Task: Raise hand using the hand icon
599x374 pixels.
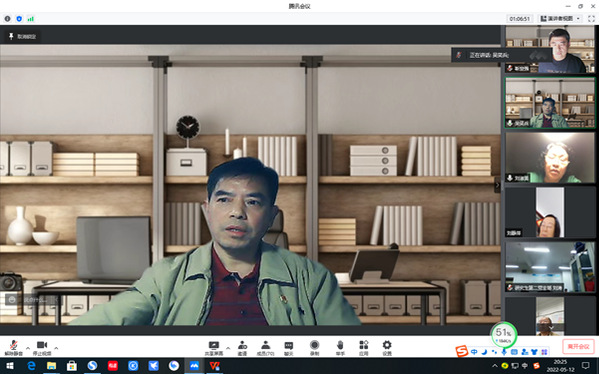Action: (x=340, y=348)
